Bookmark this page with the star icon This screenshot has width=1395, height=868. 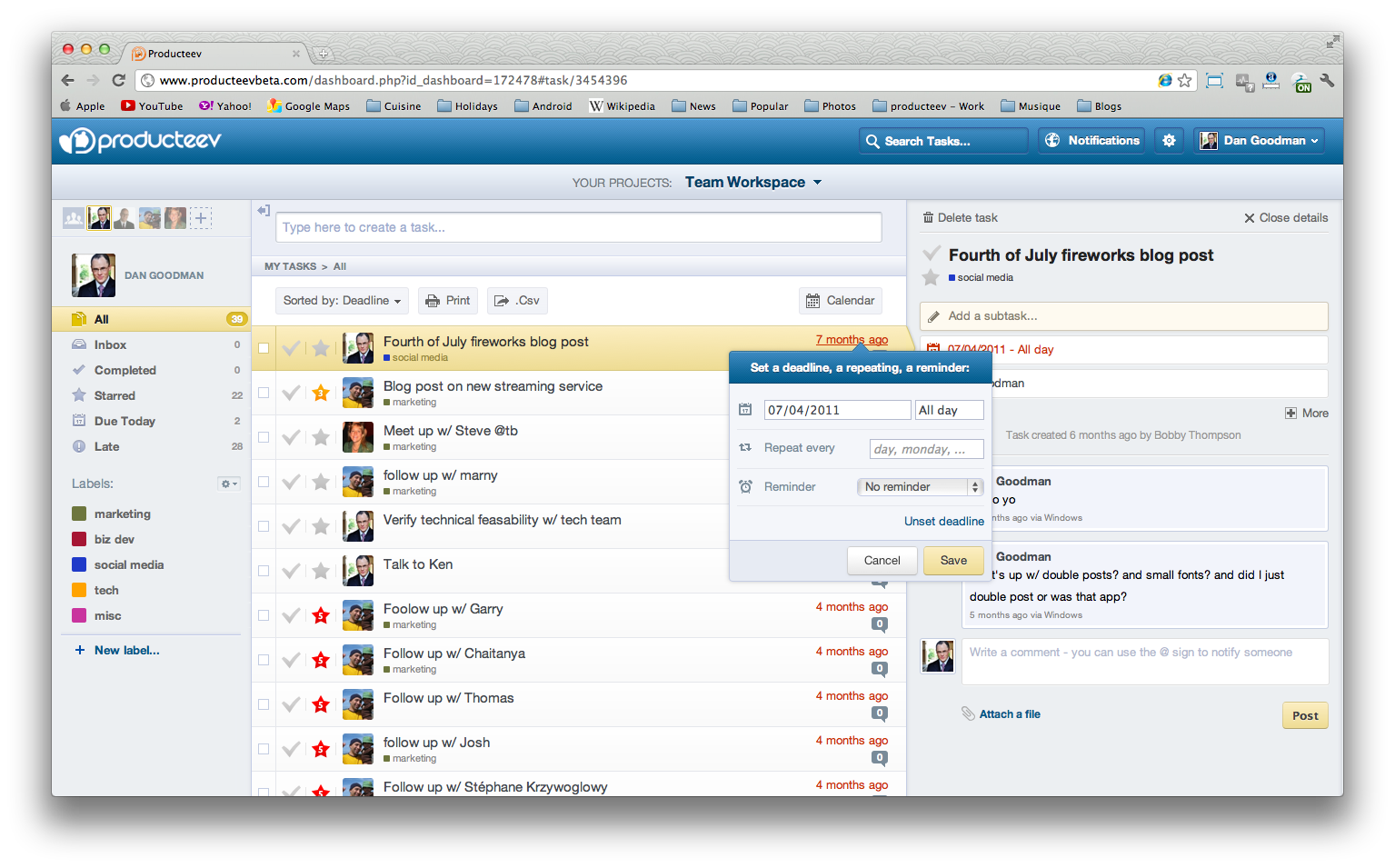click(x=1185, y=80)
